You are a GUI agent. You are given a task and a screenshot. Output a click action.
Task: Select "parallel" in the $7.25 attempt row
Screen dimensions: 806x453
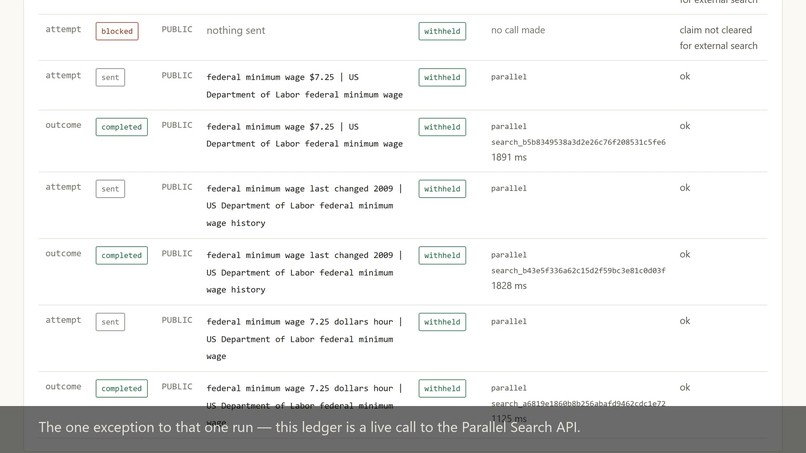[508, 77]
